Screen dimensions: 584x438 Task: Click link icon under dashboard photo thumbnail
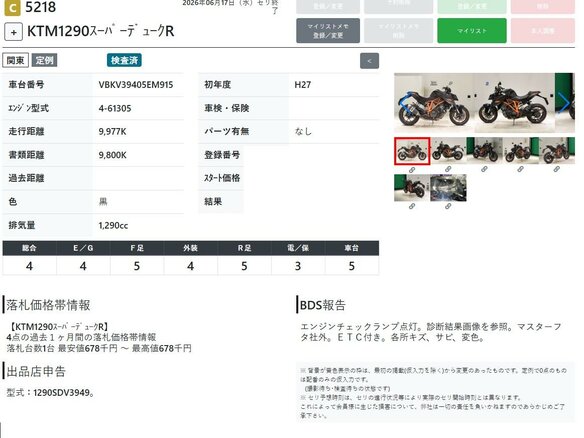click(448, 206)
